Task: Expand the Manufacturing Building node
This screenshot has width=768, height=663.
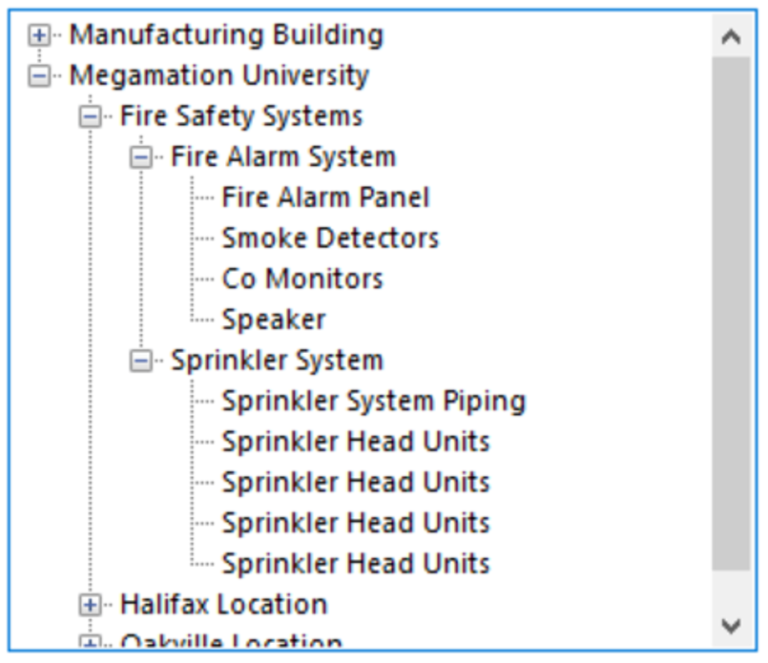Action: [38, 35]
